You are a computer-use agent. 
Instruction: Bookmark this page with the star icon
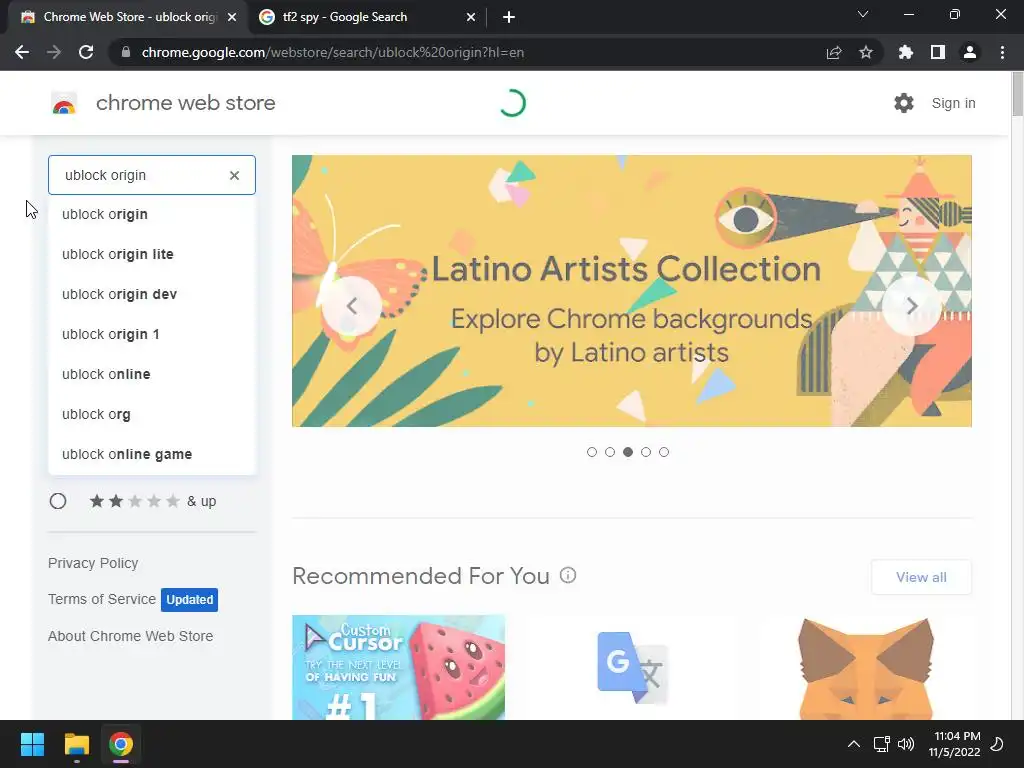click(866, 52)
